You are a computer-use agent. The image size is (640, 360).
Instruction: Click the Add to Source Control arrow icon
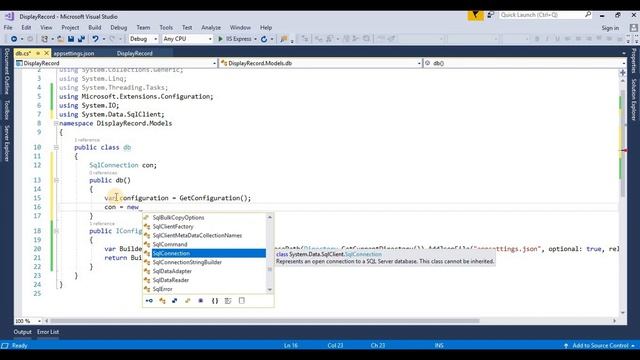point(566,346)
